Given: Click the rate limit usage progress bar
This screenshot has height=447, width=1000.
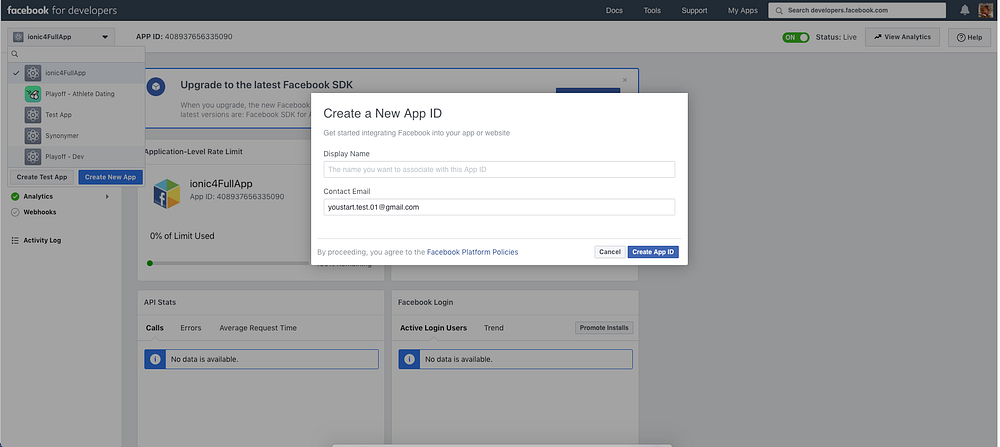Looking at the screenshot, I should click(x=229, y=263).
